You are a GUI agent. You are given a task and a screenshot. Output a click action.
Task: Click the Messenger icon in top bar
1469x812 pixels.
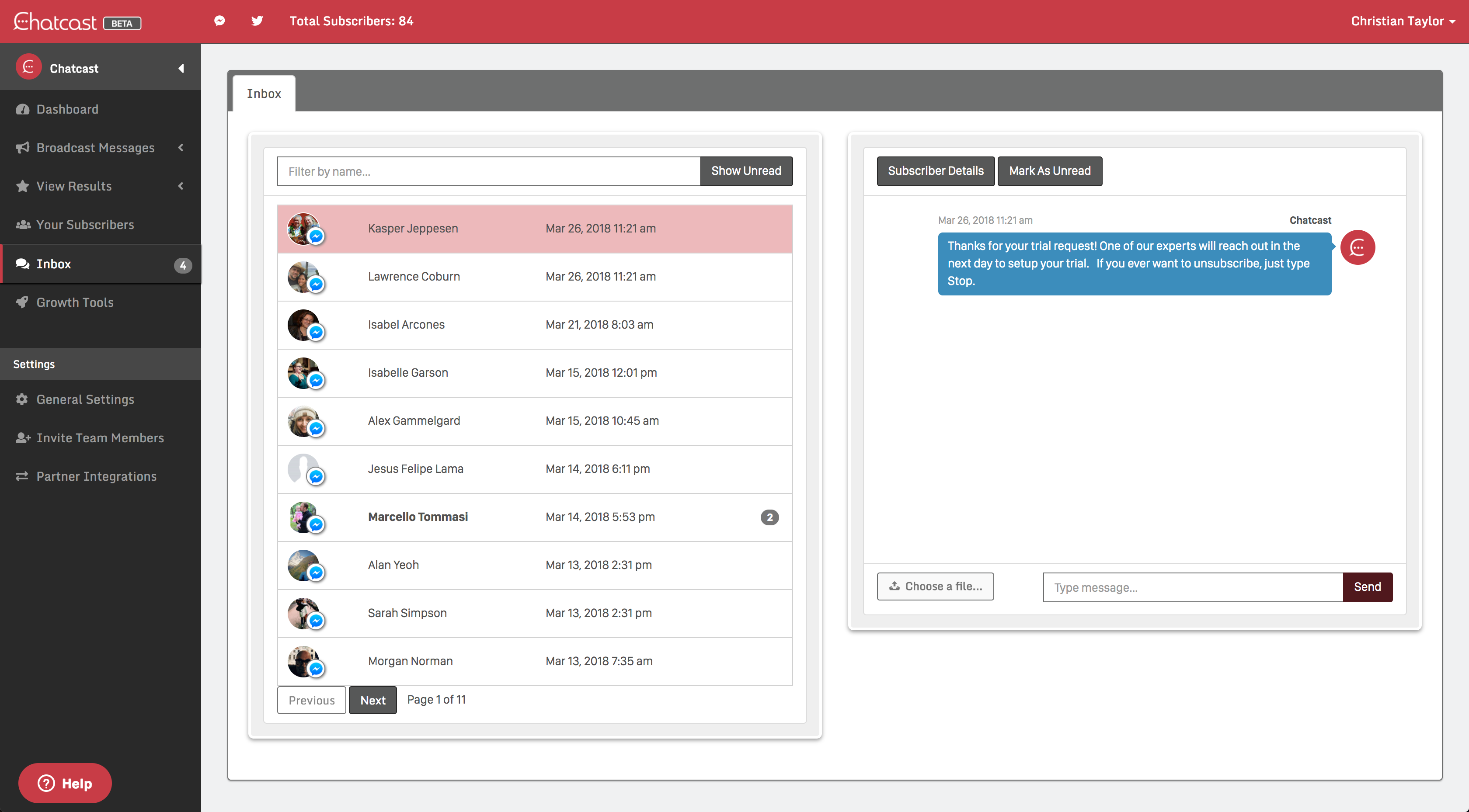point(219,21)
